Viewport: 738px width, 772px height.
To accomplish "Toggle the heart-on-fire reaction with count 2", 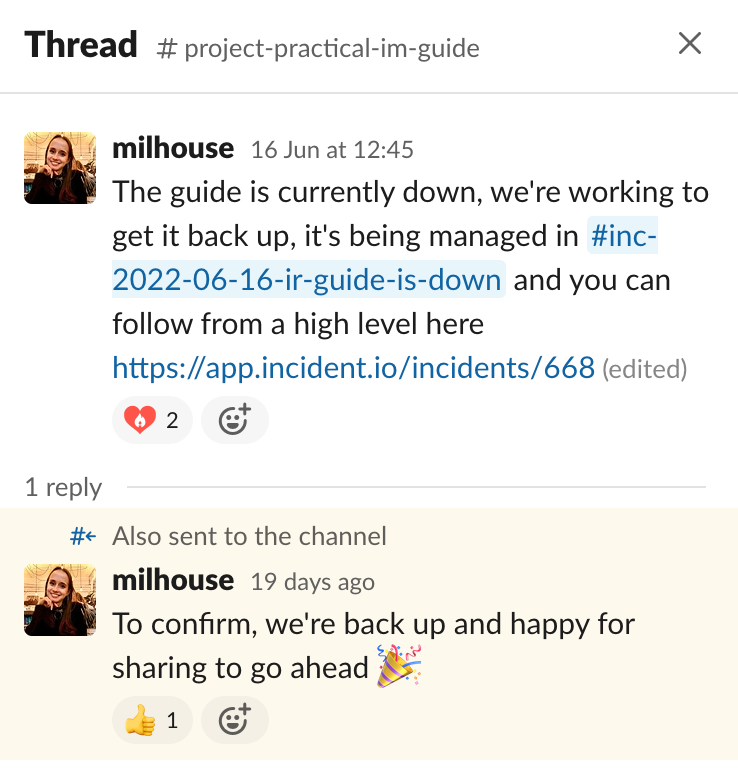I will pyautogui.click(x=152, y=420).
